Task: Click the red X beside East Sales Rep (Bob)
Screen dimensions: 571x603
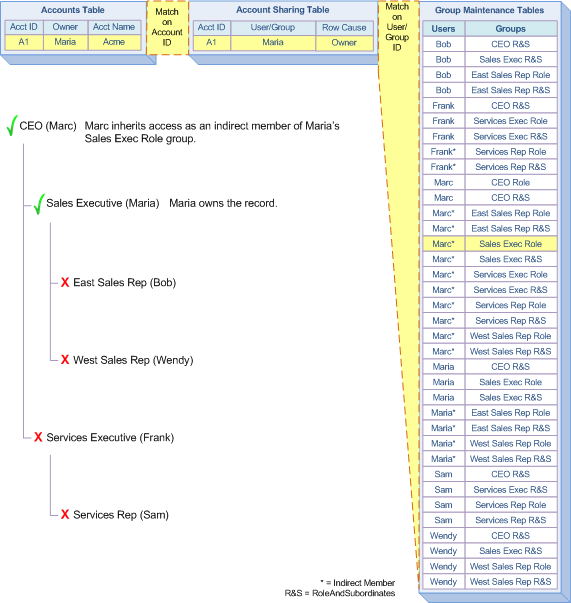Action: pos(65,282)
